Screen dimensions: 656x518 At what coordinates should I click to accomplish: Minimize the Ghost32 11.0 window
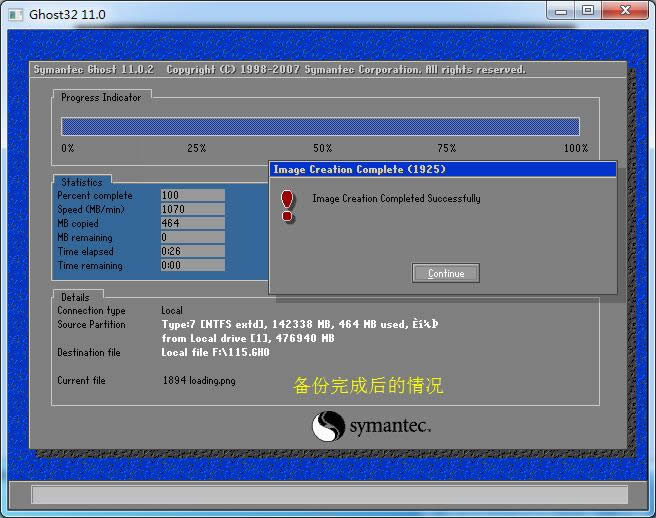coord(563,11)
